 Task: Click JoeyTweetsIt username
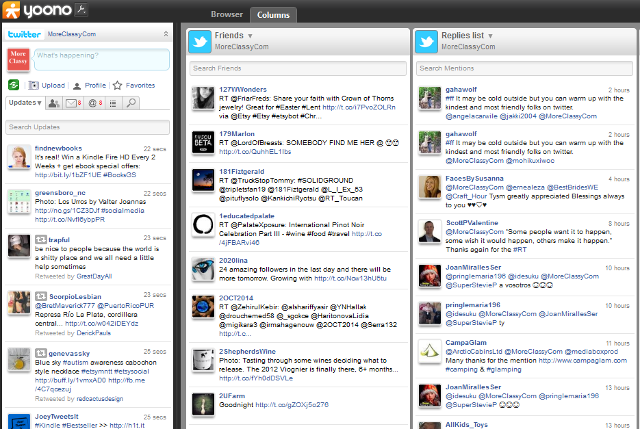(x=56, y=416)
